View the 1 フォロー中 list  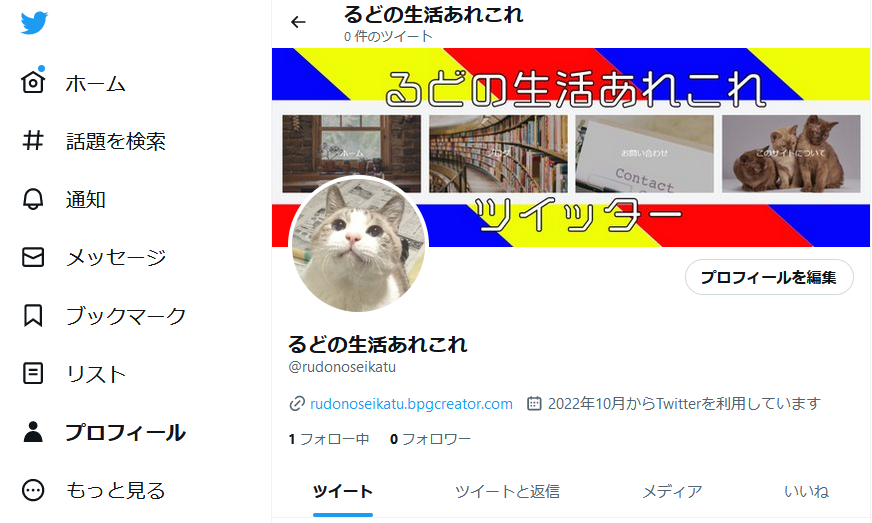click(x=329, y=439)
